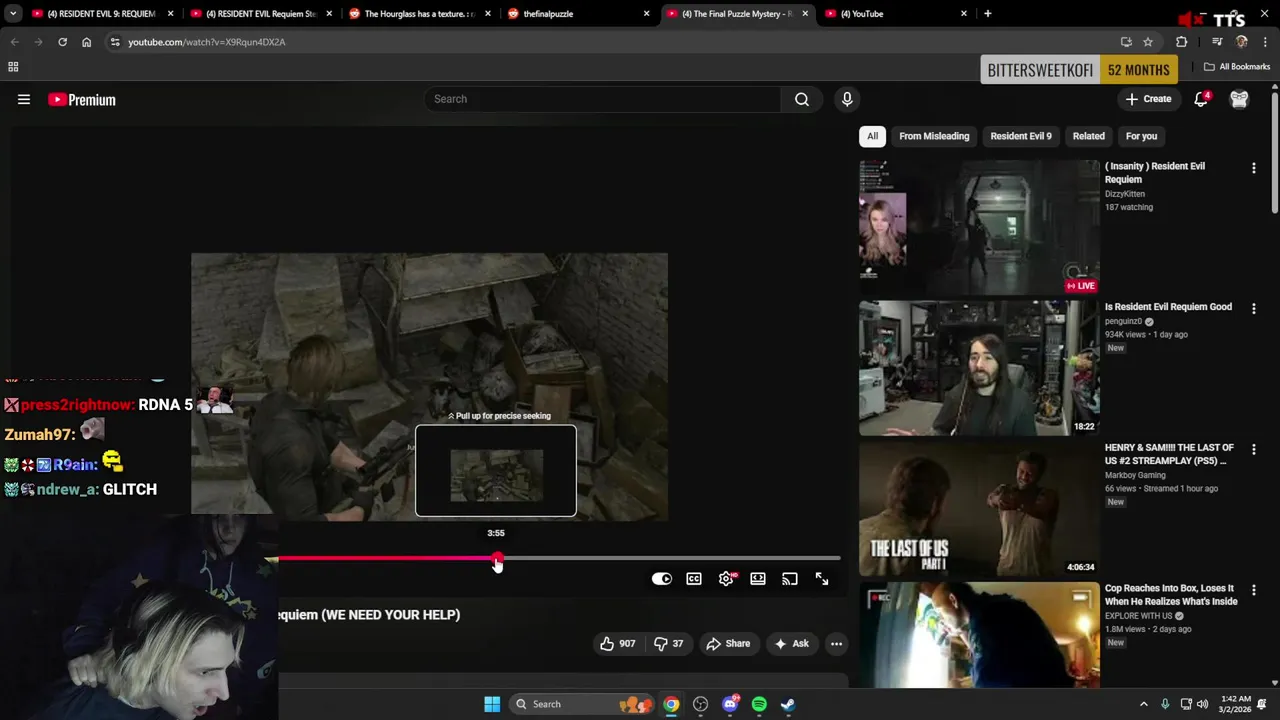Open Chrome three-dot menu

coord(1265,42)
